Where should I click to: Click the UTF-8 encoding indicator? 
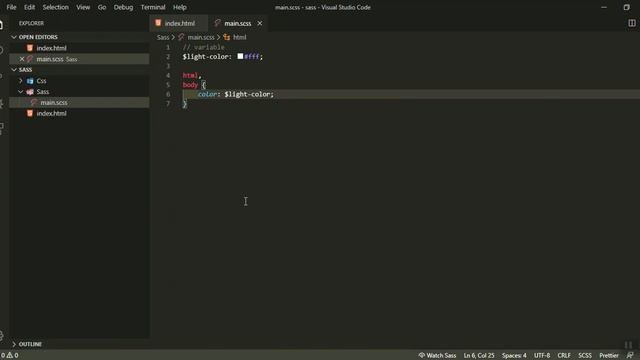coord(542,356)
